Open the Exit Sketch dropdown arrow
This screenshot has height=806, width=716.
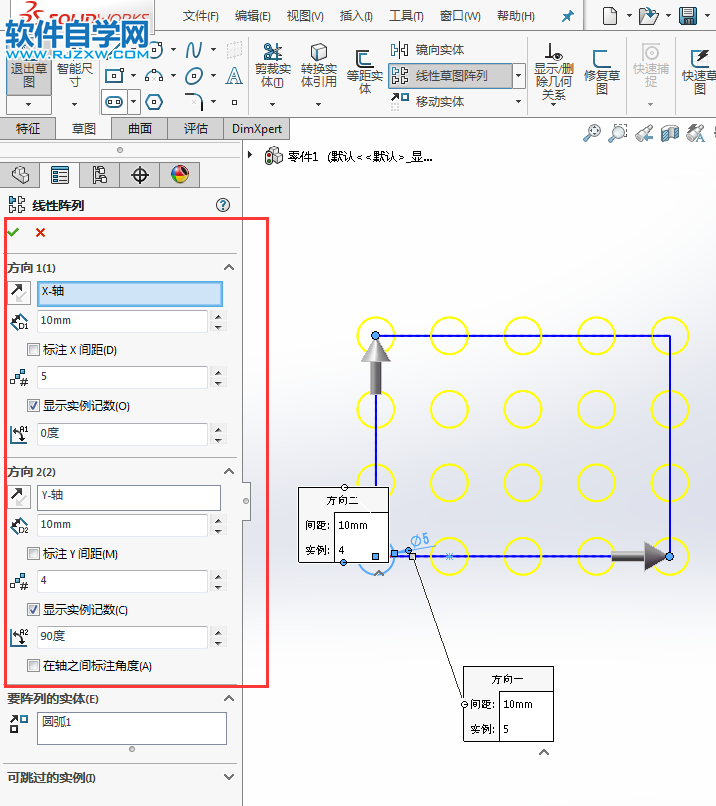coord(29,104)
